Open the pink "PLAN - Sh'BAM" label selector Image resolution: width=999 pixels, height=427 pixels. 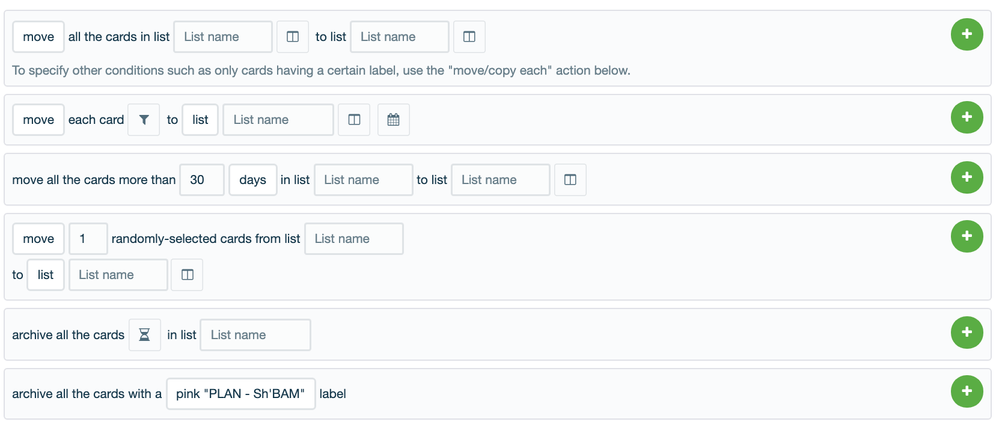[240, 394]
